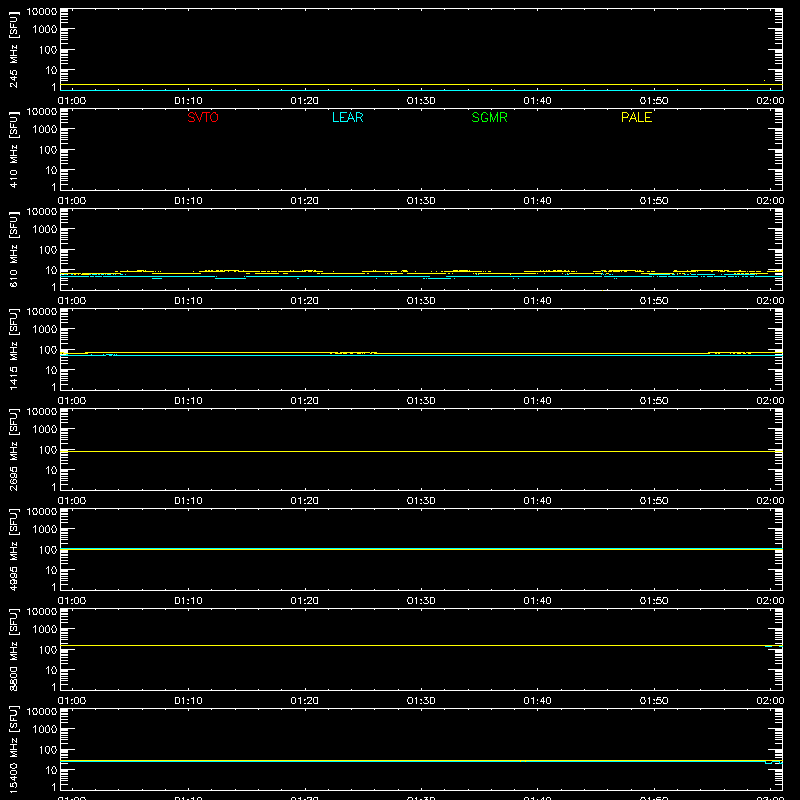800x800 pixels.
Task: Click the 4995 MHz [SFU] axis title
Action: point(13,549)
